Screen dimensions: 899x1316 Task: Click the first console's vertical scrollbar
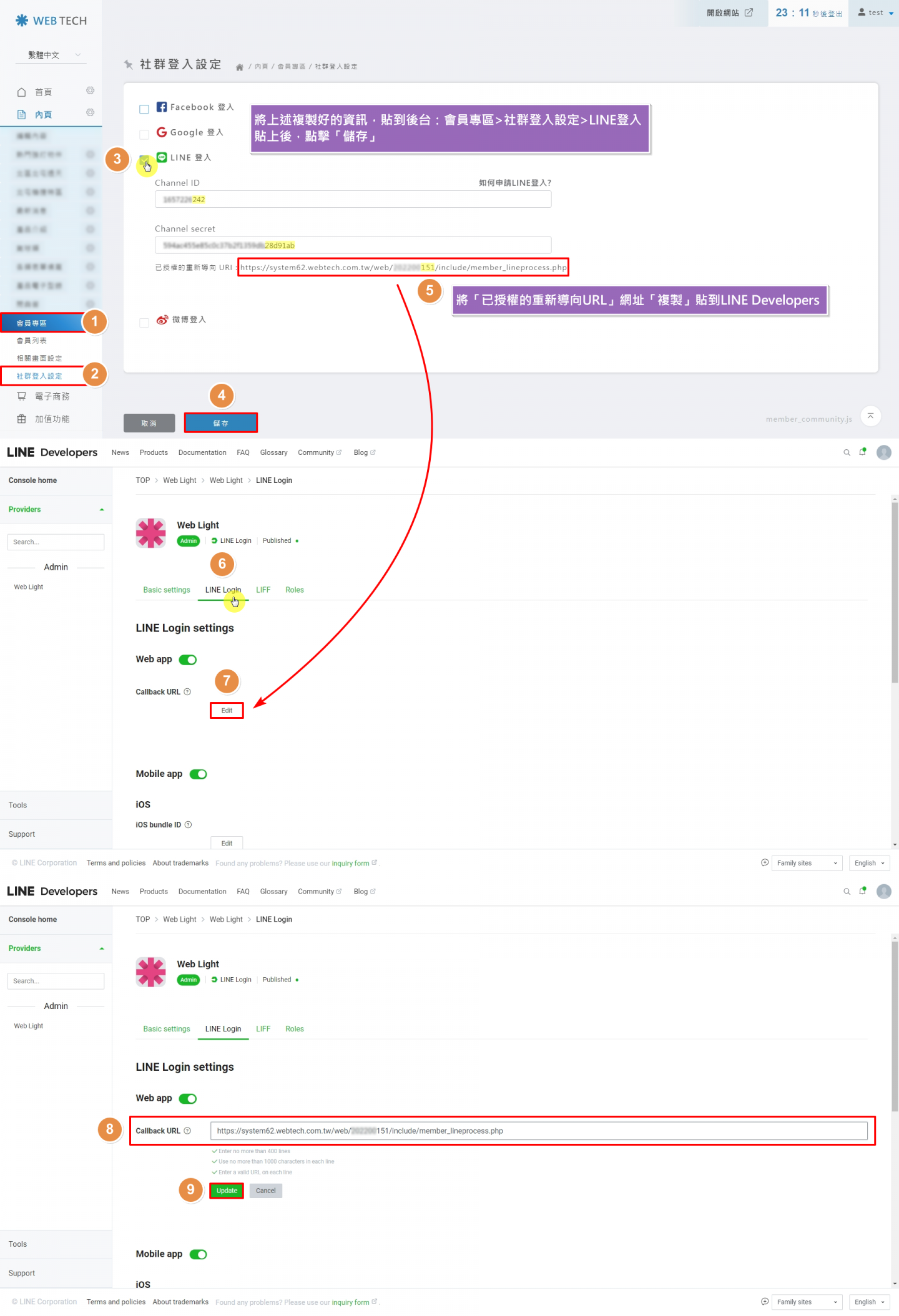(x=895, y=593)
